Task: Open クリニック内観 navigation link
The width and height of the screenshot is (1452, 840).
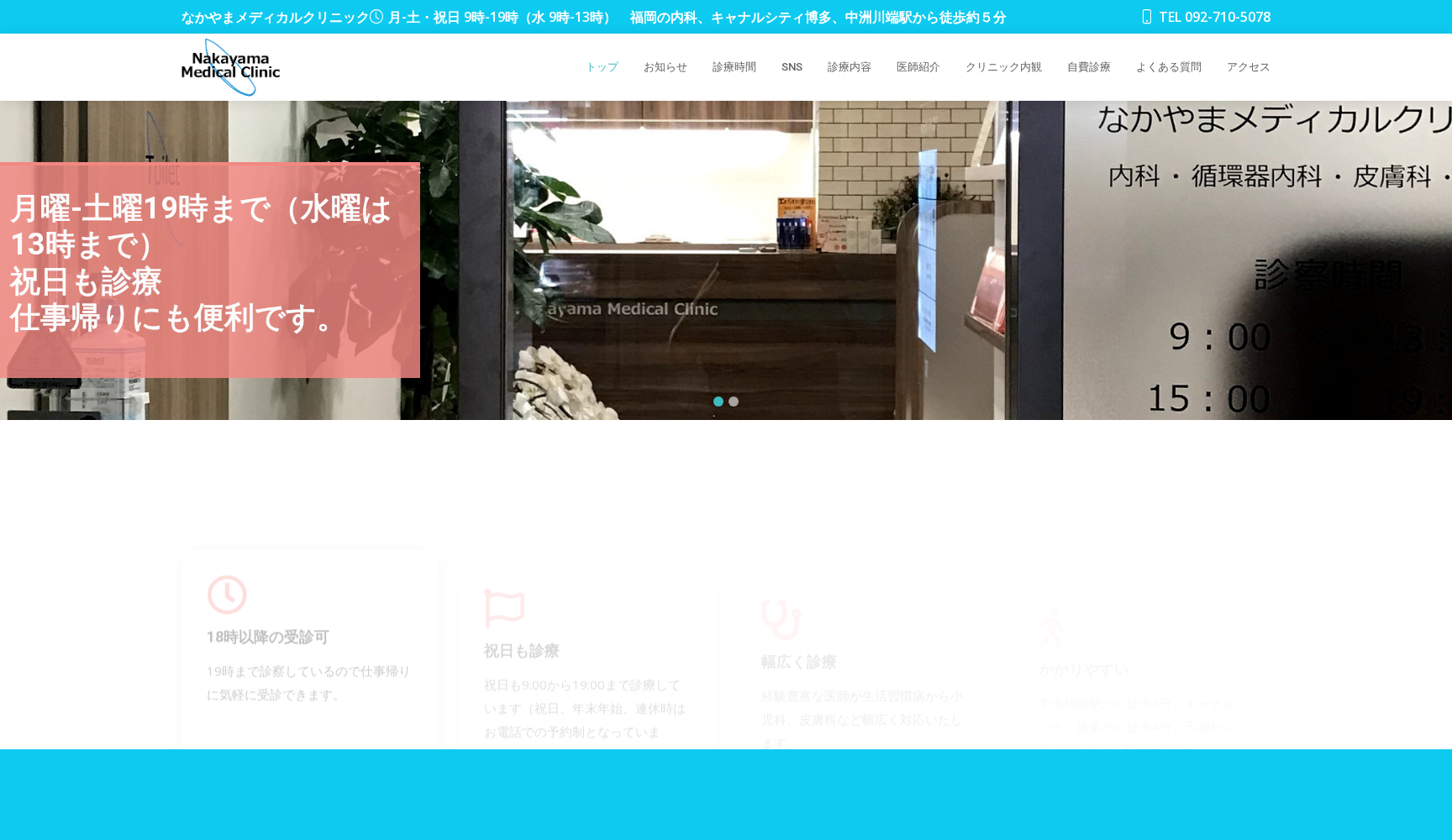Action: [x=1003, y=67]
